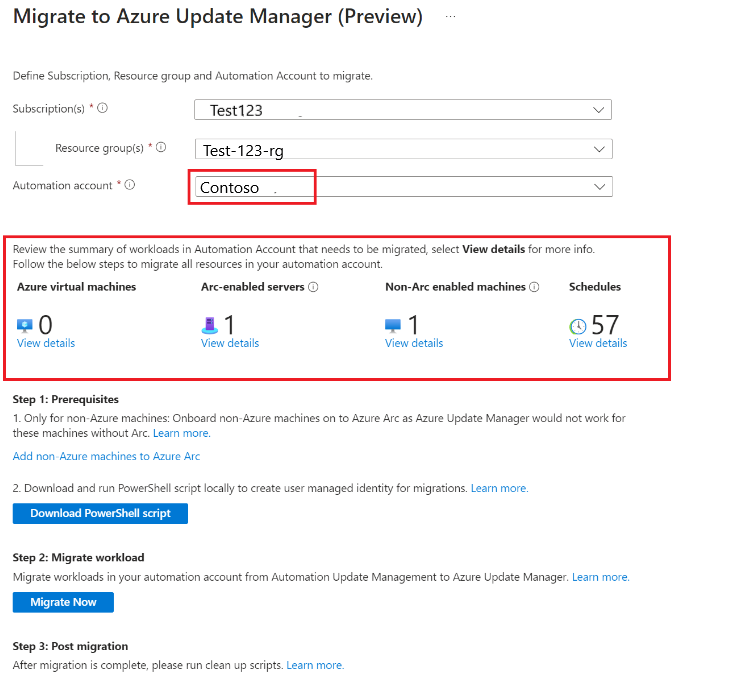Open Learn more about user managed identity
The width and height of the screenshot is (745, 689).
point(499,488)
